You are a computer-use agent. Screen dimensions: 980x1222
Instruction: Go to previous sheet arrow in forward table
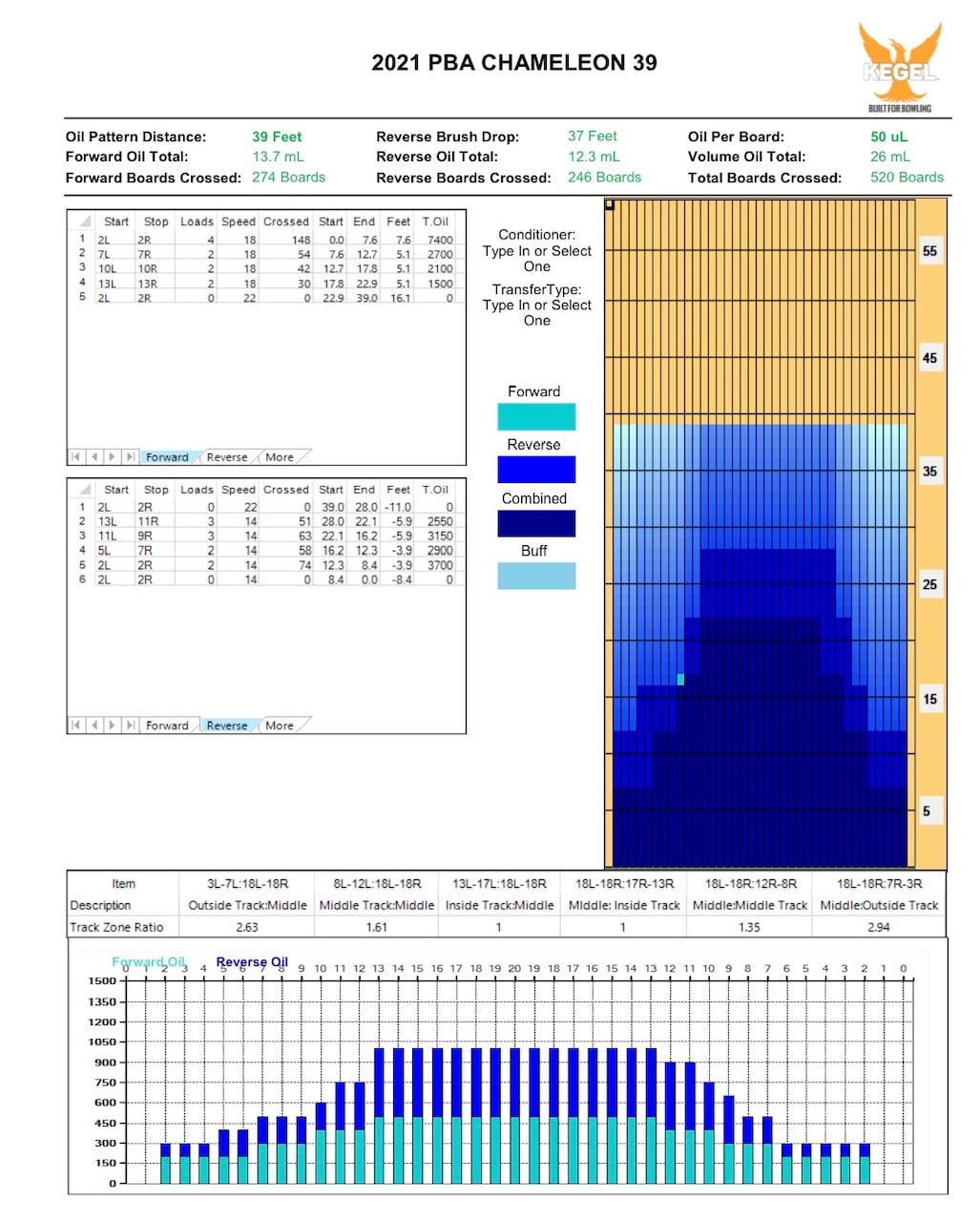point(94,457)
